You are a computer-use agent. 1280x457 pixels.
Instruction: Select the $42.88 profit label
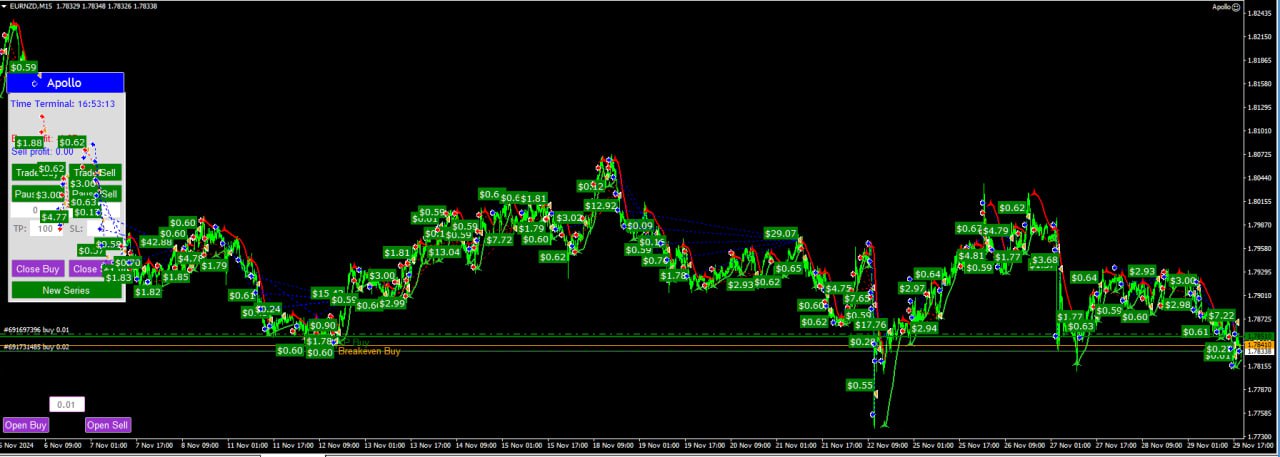pyautogui.click(x=156, y=242)
